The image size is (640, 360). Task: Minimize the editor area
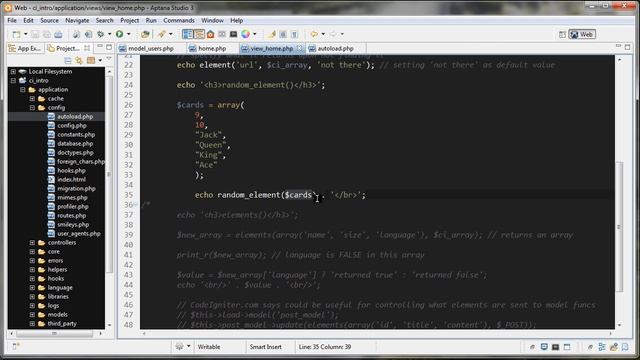618,47
